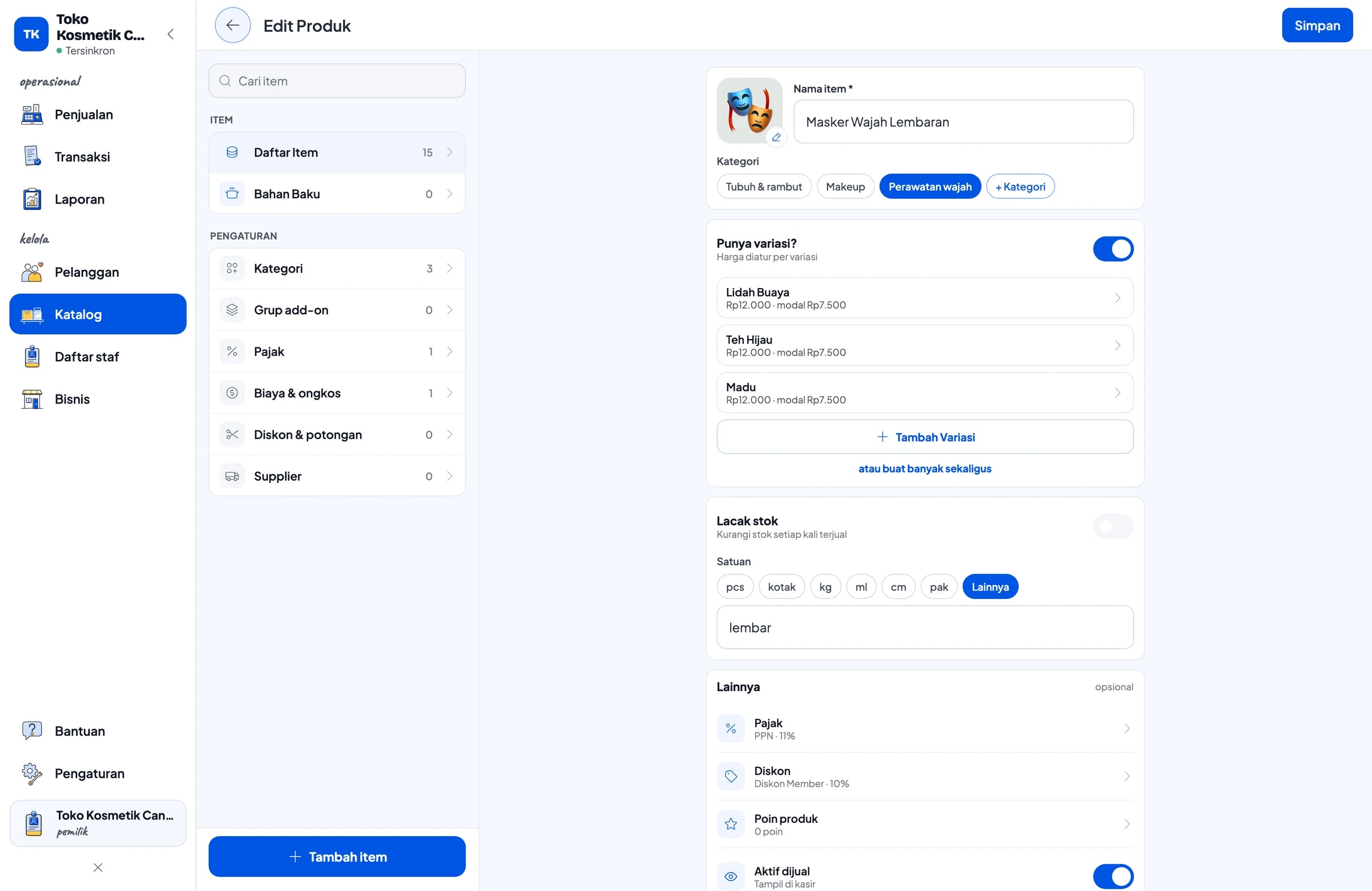This screenshot has width=1372, height=891.
Task: Toggle the Aktif dijual switch
Action: coord(1112,876)
